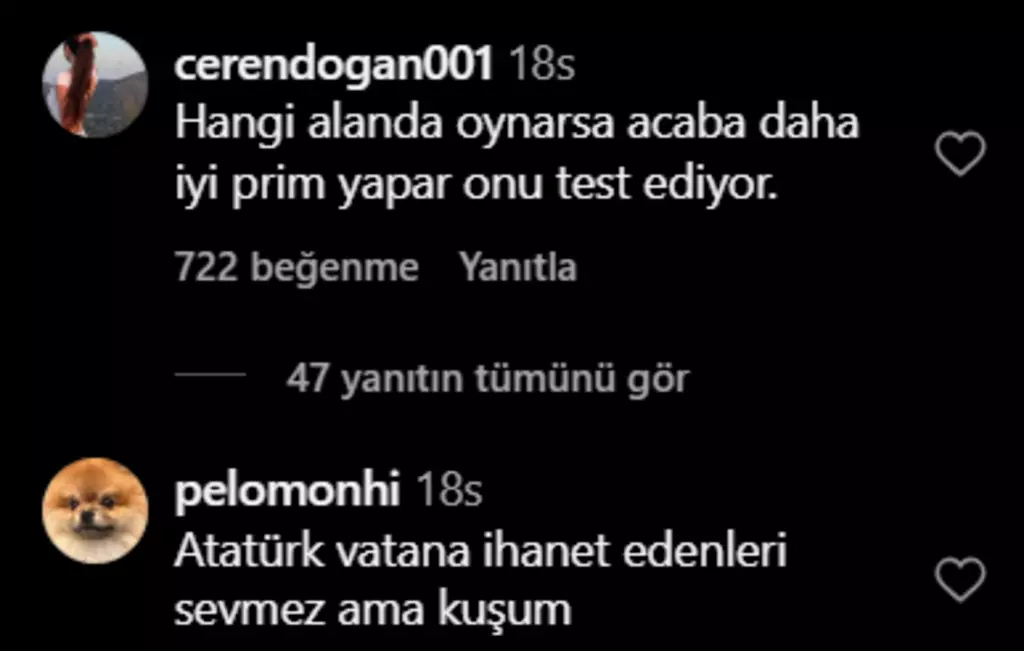Click the word 'Atatürk' in pelomonhi's comment

pos(249,550)
